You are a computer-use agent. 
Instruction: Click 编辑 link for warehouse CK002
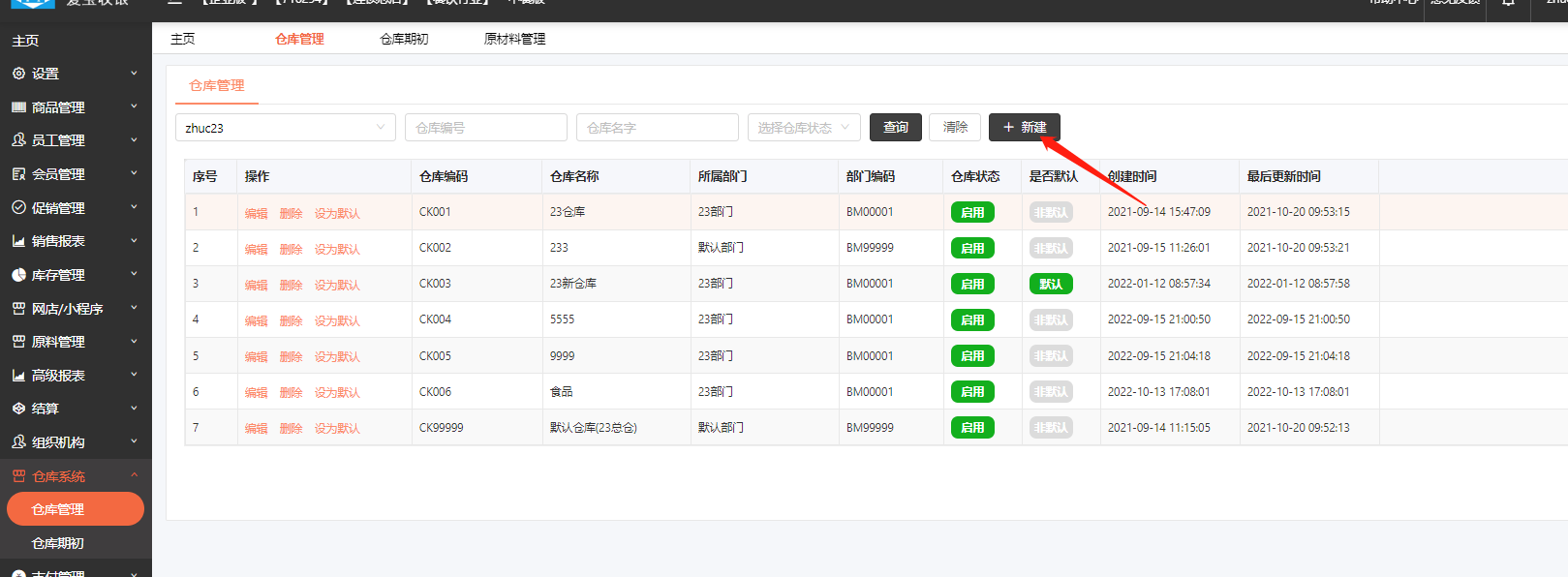pos(256,250)
